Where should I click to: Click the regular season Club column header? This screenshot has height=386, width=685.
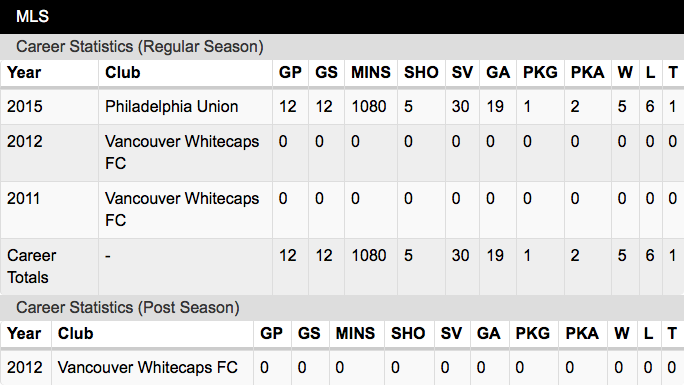[122, 72]
